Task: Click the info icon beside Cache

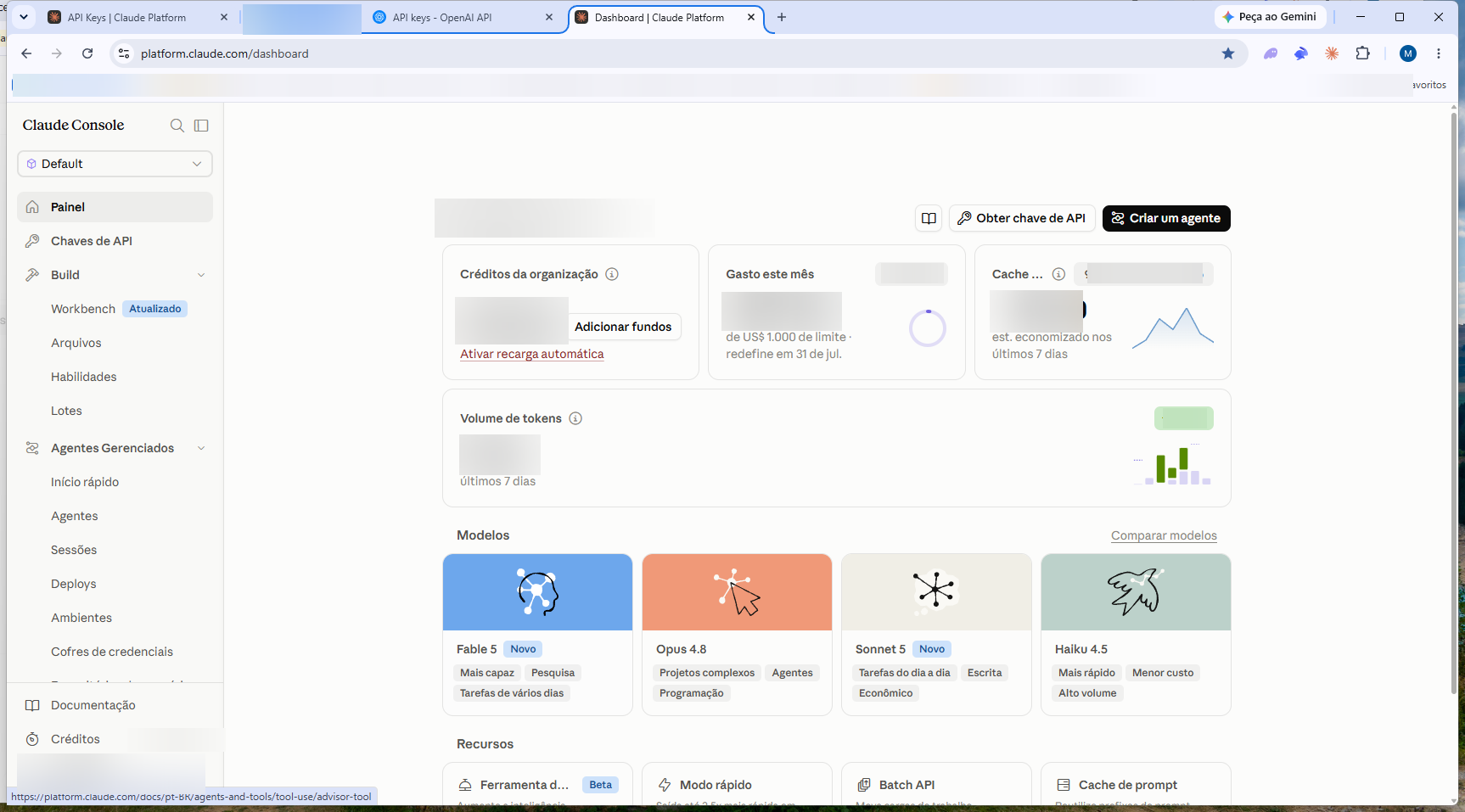Action: coord(1058,274)
